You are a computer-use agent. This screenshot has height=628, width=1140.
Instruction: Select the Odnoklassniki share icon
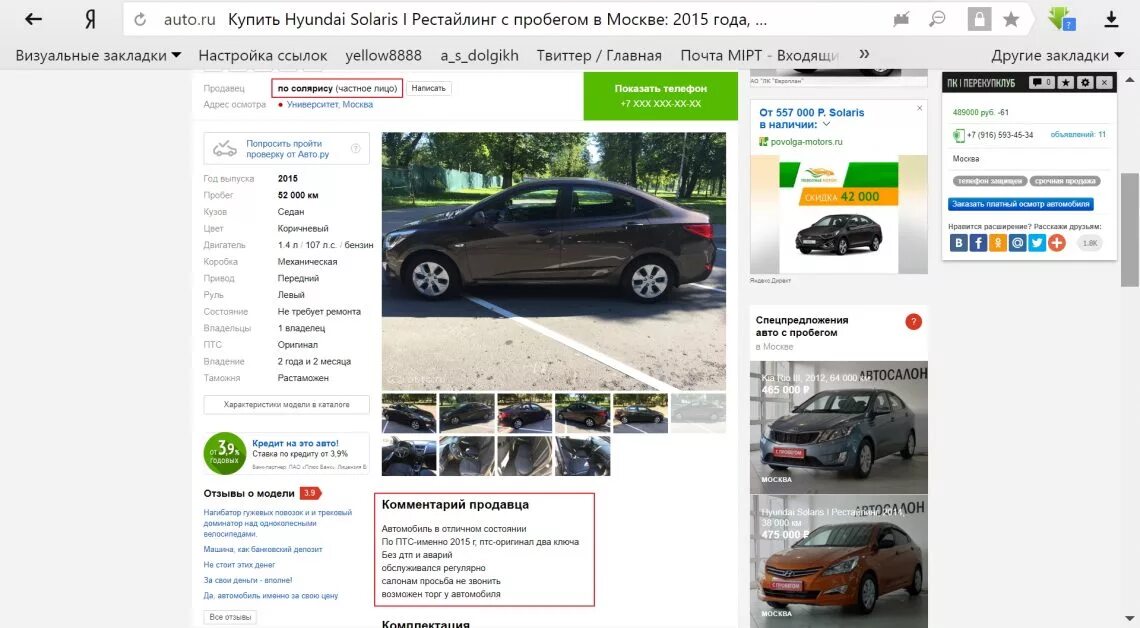click(997, 243)
